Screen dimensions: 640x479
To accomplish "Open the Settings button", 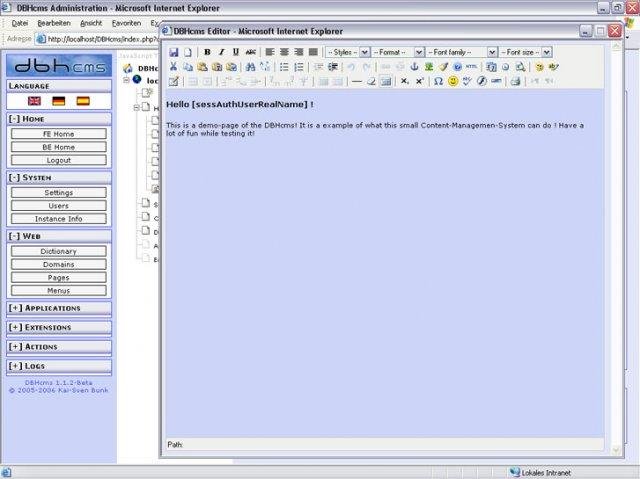I will point(59,193).
